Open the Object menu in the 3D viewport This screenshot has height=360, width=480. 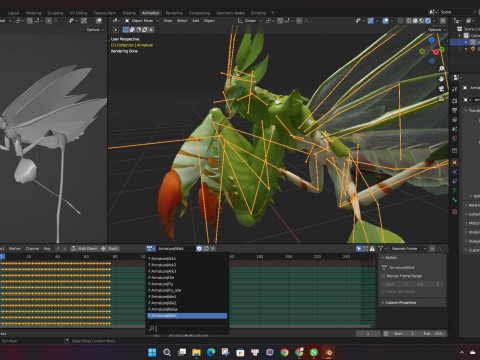pos(209,21)
